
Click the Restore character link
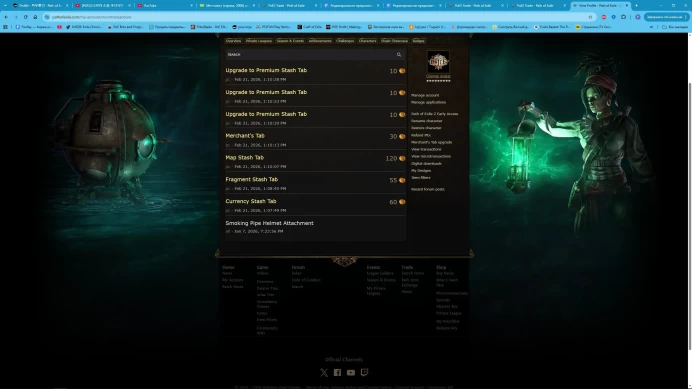point(426,128)
